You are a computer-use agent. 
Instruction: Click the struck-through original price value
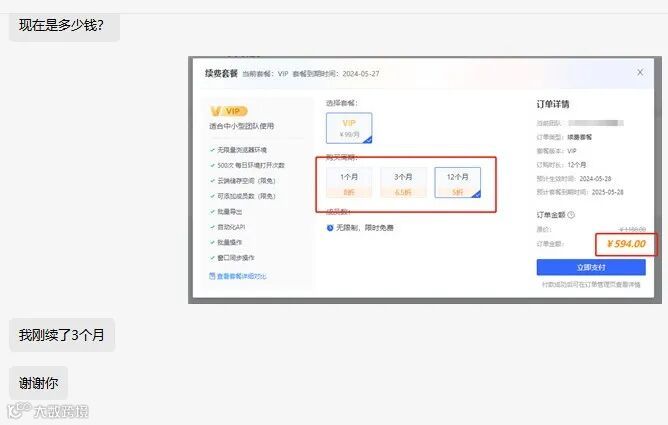tap(632, 230)
